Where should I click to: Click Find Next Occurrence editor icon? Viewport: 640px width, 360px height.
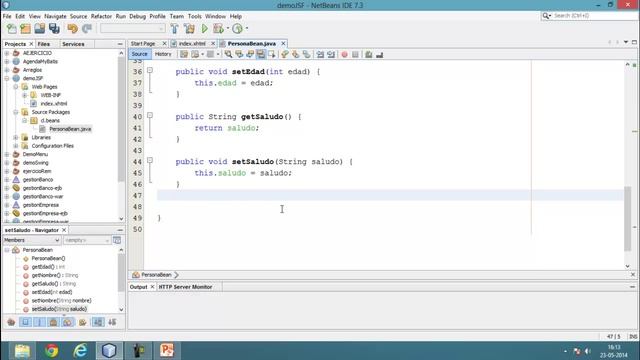pos(250,54)
